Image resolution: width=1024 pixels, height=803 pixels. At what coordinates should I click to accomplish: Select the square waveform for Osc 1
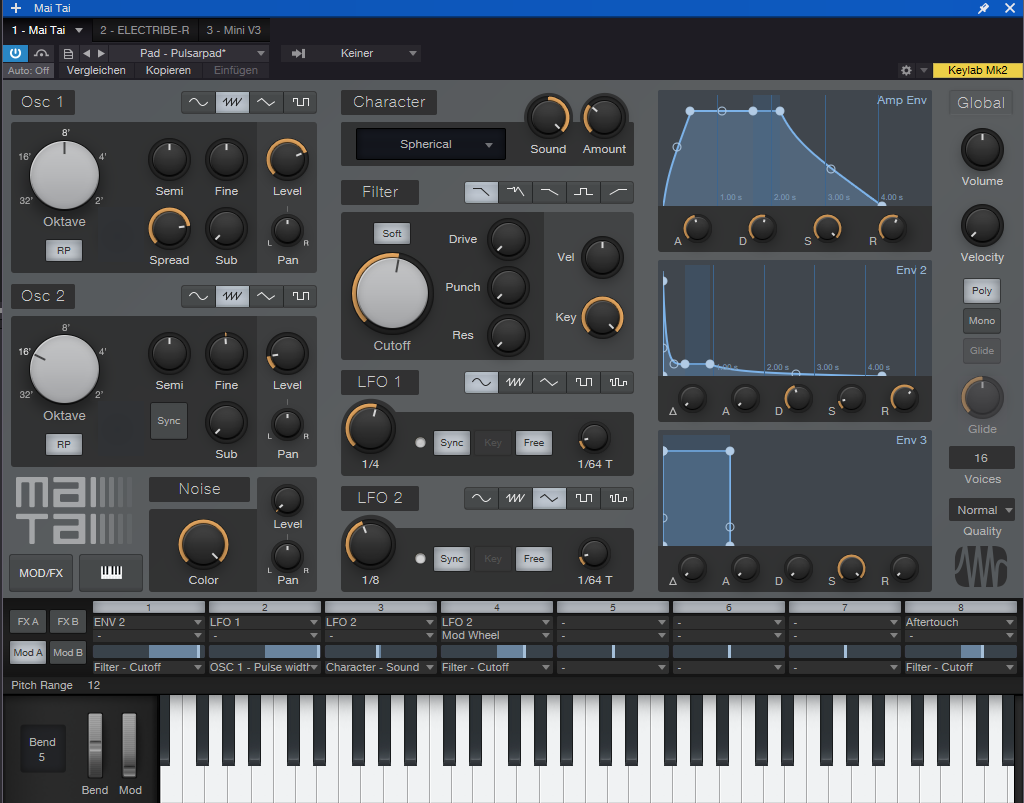tap(299, 102)
